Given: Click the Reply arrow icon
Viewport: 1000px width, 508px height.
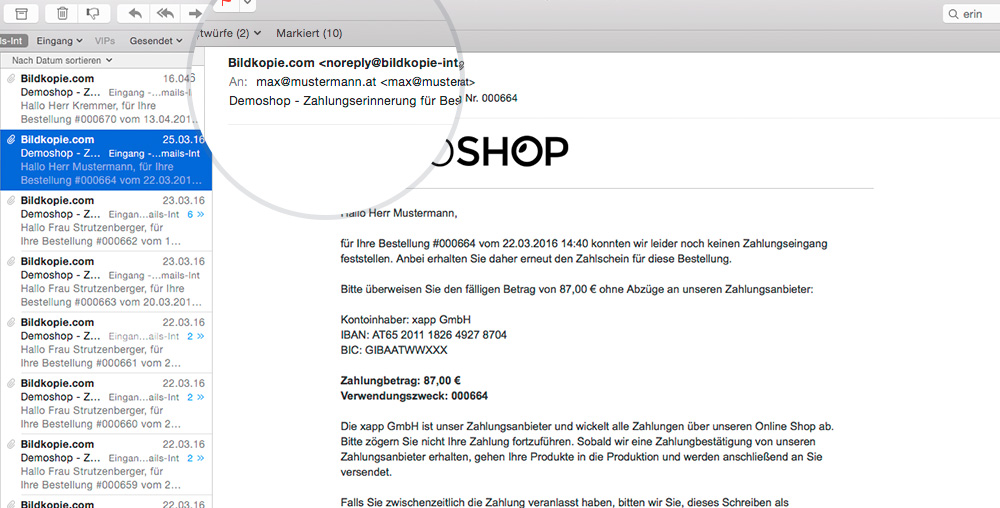Looking at the screenshot, I should [135, 13].
